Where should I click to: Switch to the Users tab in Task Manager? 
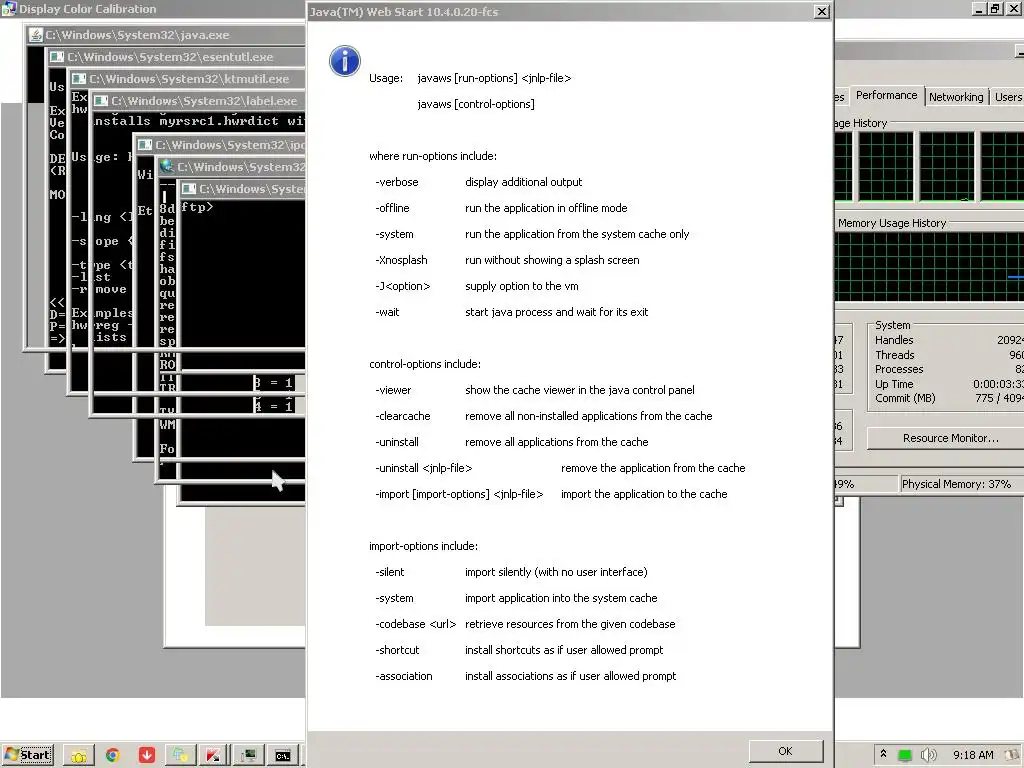1008,97
